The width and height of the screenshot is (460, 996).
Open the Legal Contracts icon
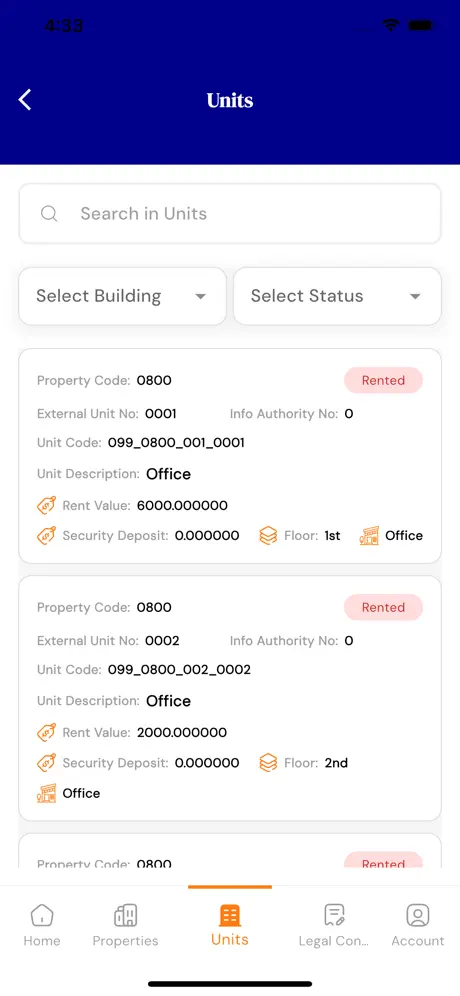(x=334, y=915)
